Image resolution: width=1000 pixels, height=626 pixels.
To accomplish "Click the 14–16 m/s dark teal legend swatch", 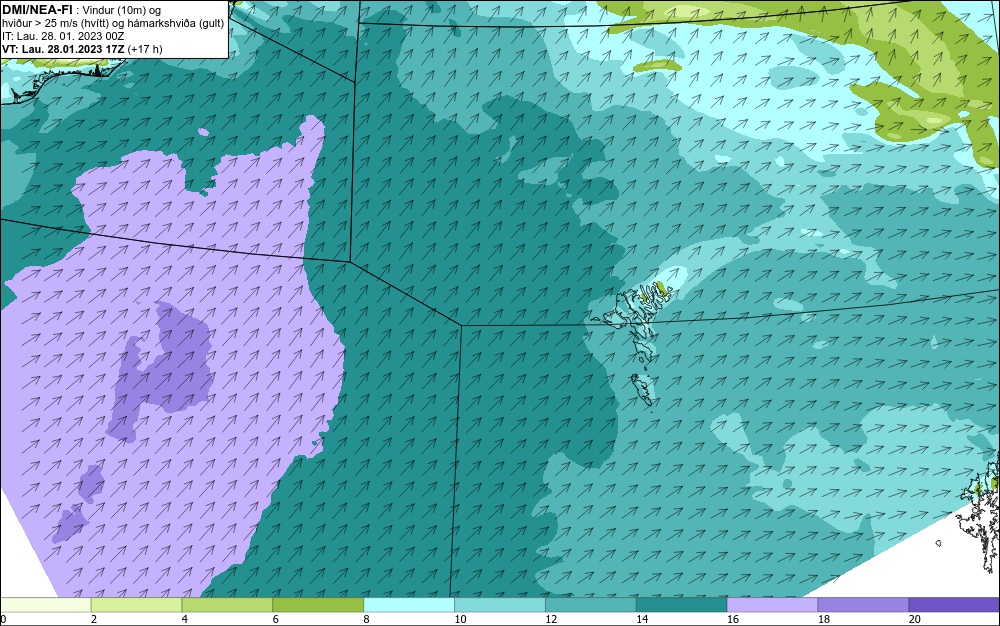I will point(682,605).
